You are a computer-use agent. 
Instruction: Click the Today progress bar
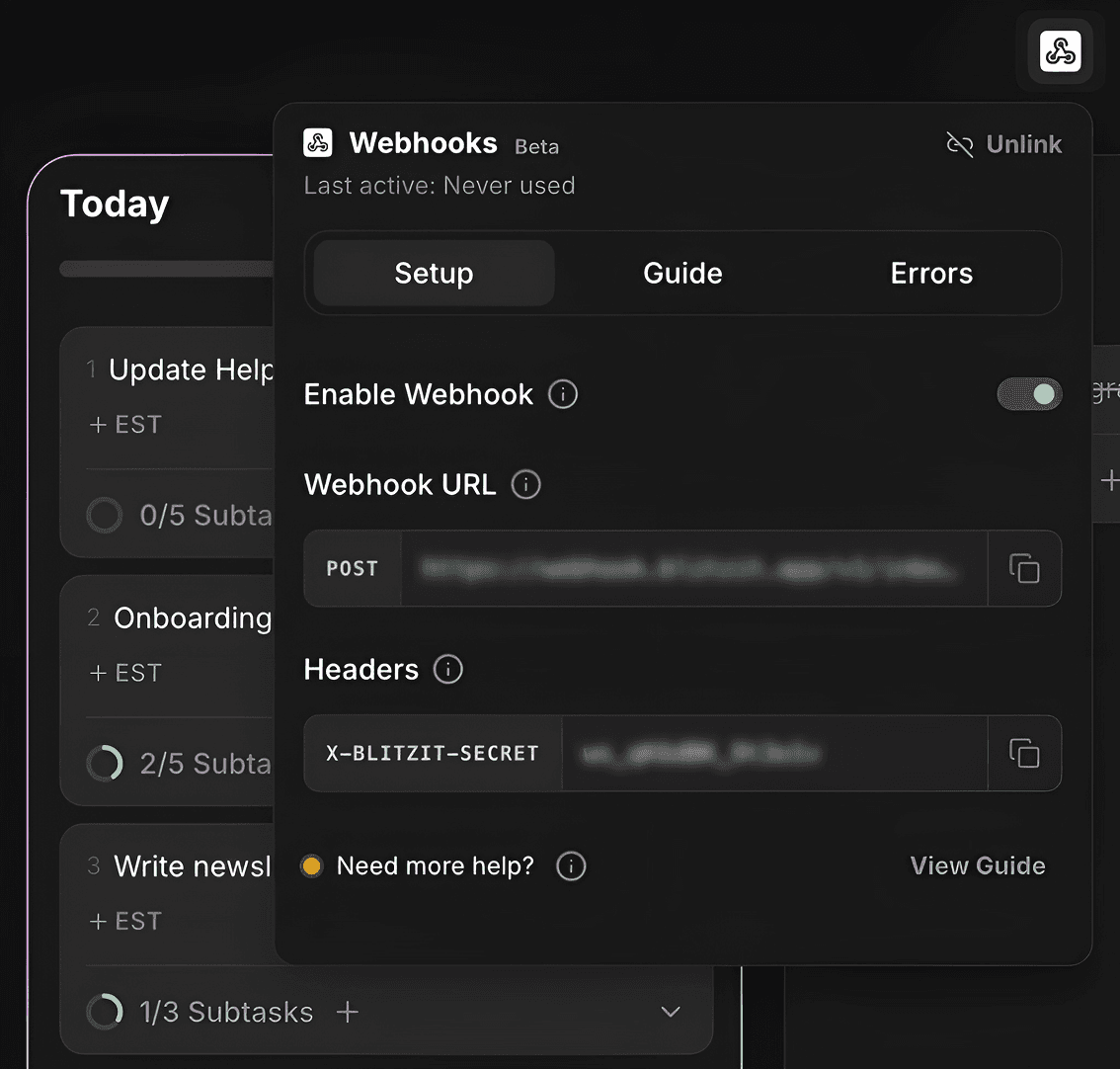pyautogui.click(x=167, y=270)
